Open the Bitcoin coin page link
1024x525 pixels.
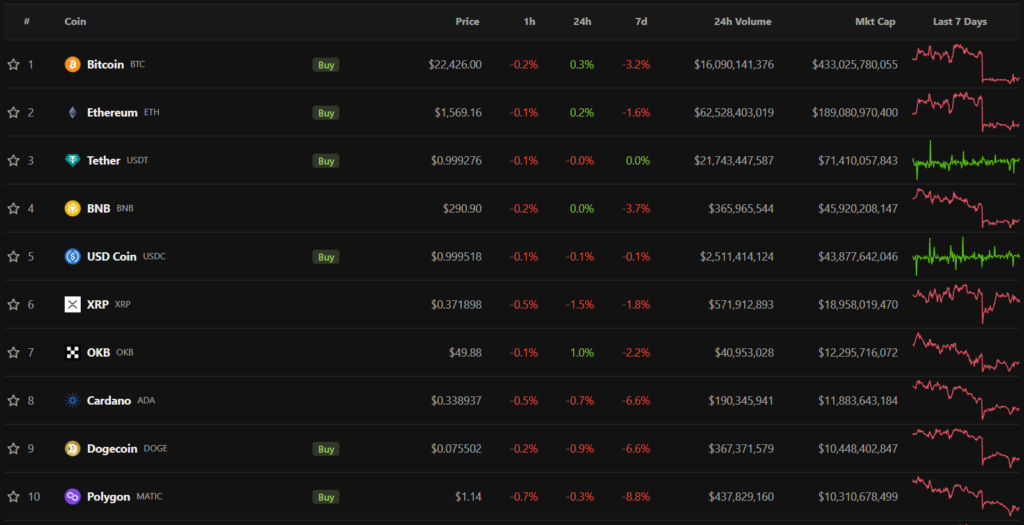(105, 65)
